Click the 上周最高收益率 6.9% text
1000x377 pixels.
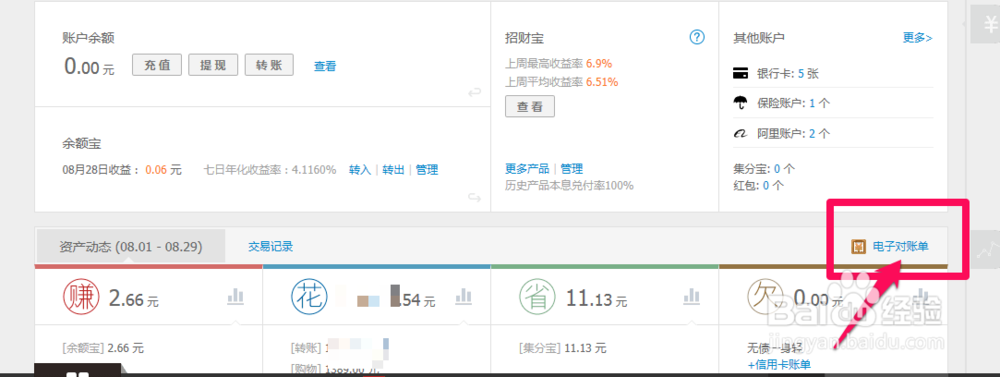click(x=559, y=64)
